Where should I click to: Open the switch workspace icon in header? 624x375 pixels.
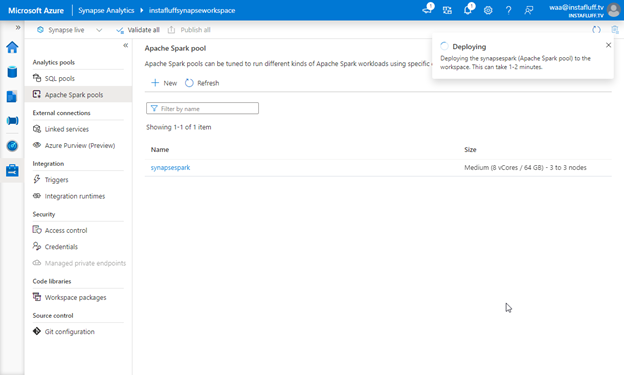pyautogui.click(x=447, y=10)
